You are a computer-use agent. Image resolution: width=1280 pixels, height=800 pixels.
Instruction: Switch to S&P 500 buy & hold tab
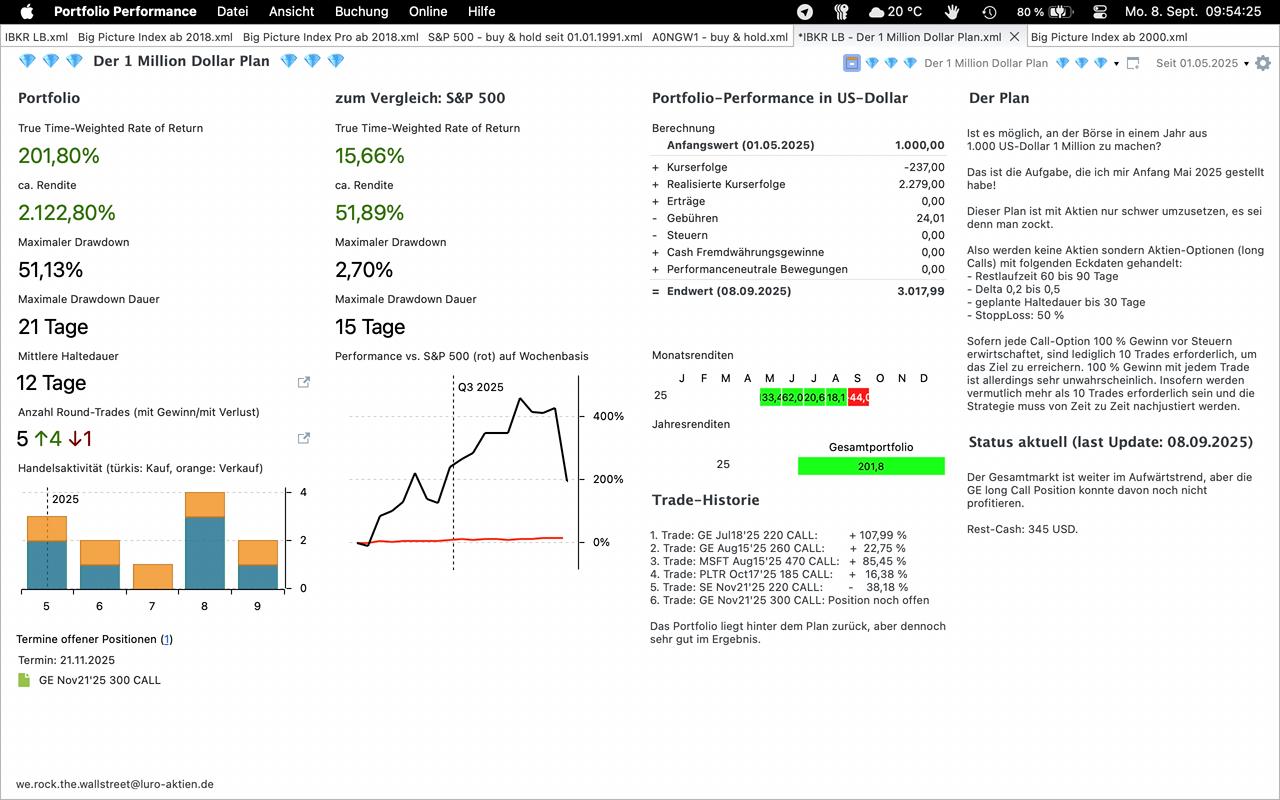click(x=535, y=37)
